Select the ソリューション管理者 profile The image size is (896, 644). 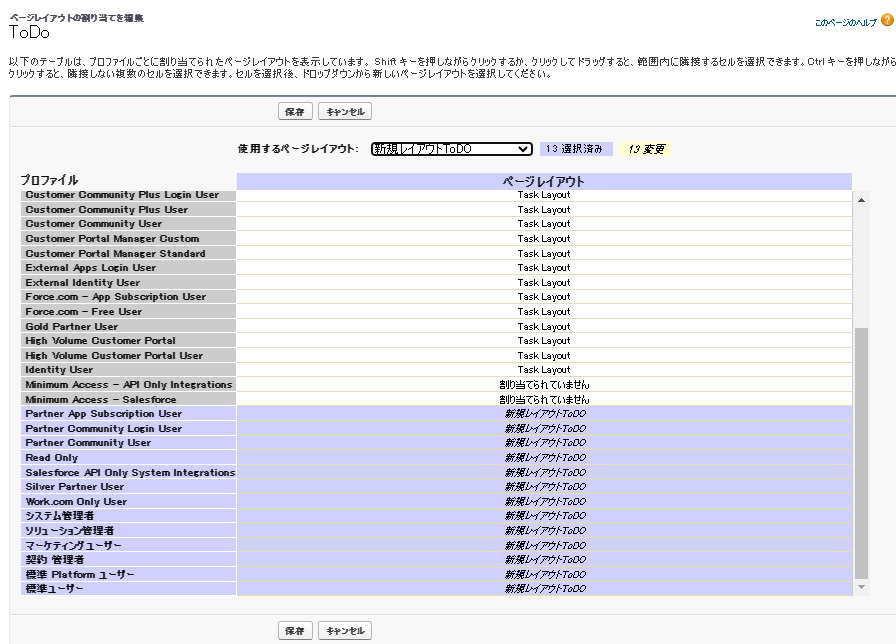[129, 530]
